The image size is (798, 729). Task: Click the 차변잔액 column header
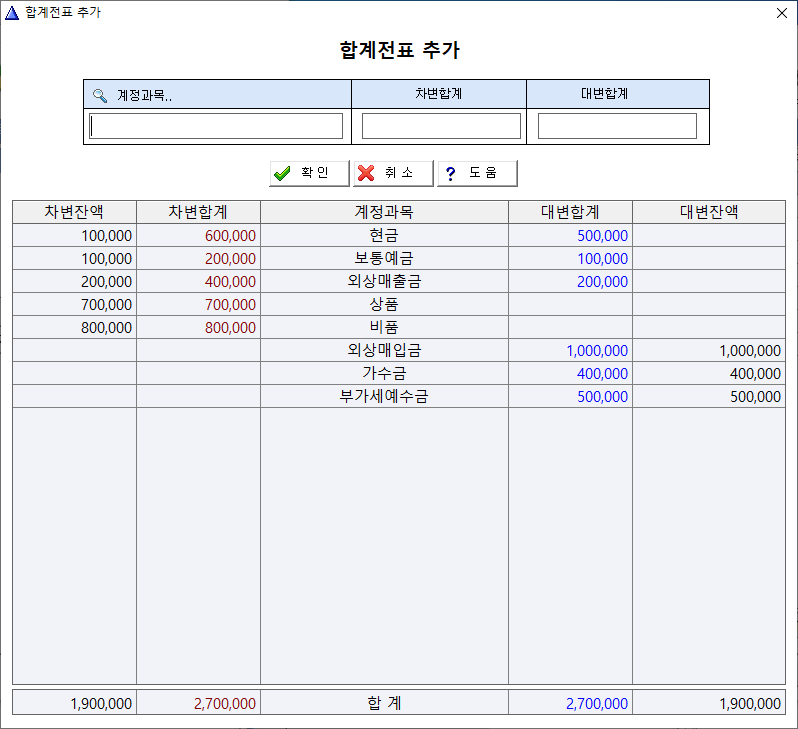coord(74,212)
